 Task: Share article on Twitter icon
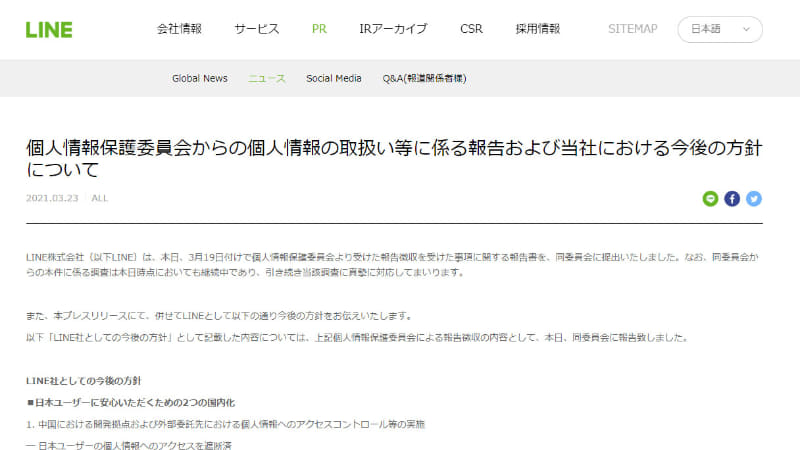click(x=754, y=198)
